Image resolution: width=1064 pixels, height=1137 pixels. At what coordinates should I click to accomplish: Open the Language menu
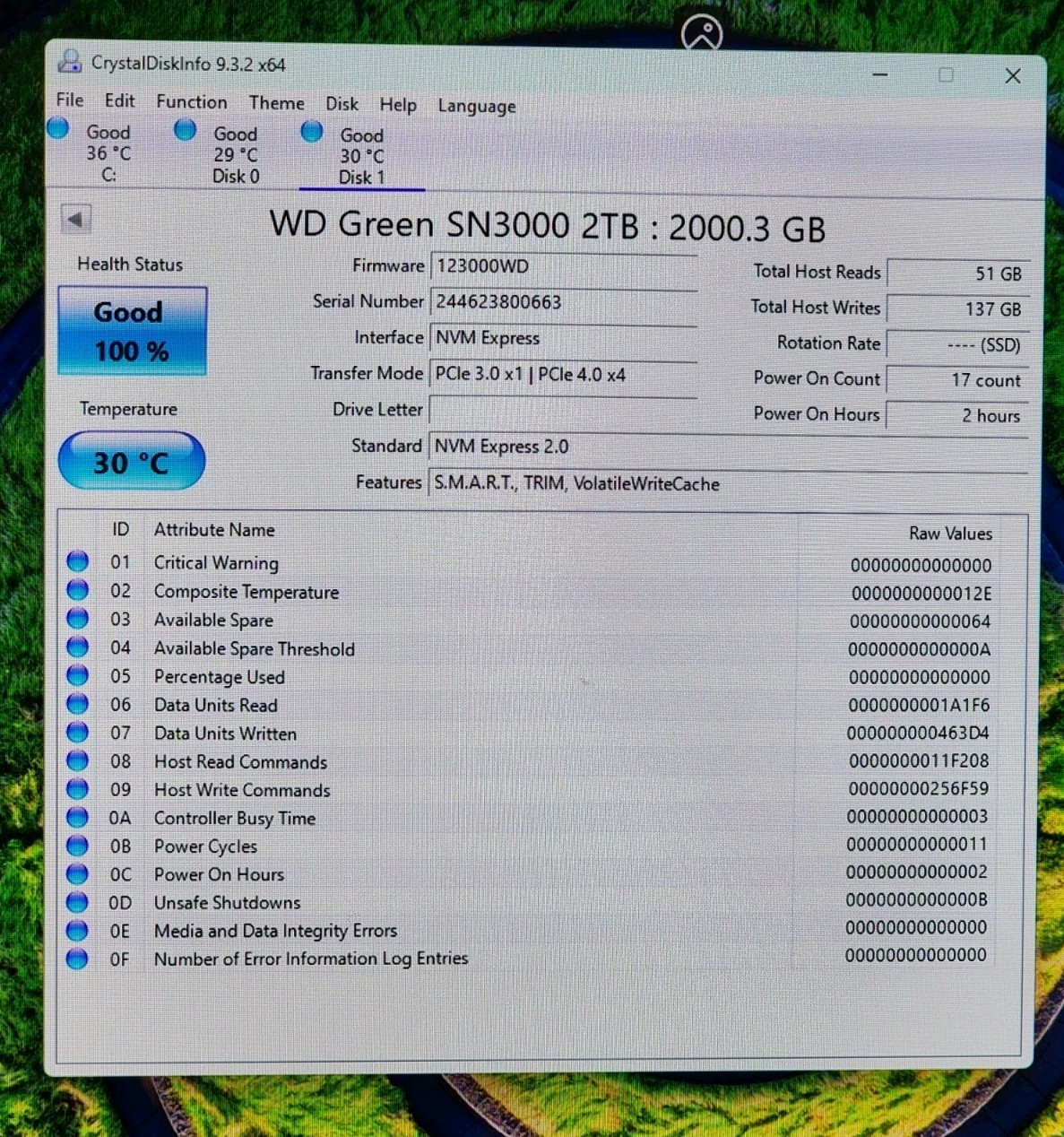pos(477,107)
